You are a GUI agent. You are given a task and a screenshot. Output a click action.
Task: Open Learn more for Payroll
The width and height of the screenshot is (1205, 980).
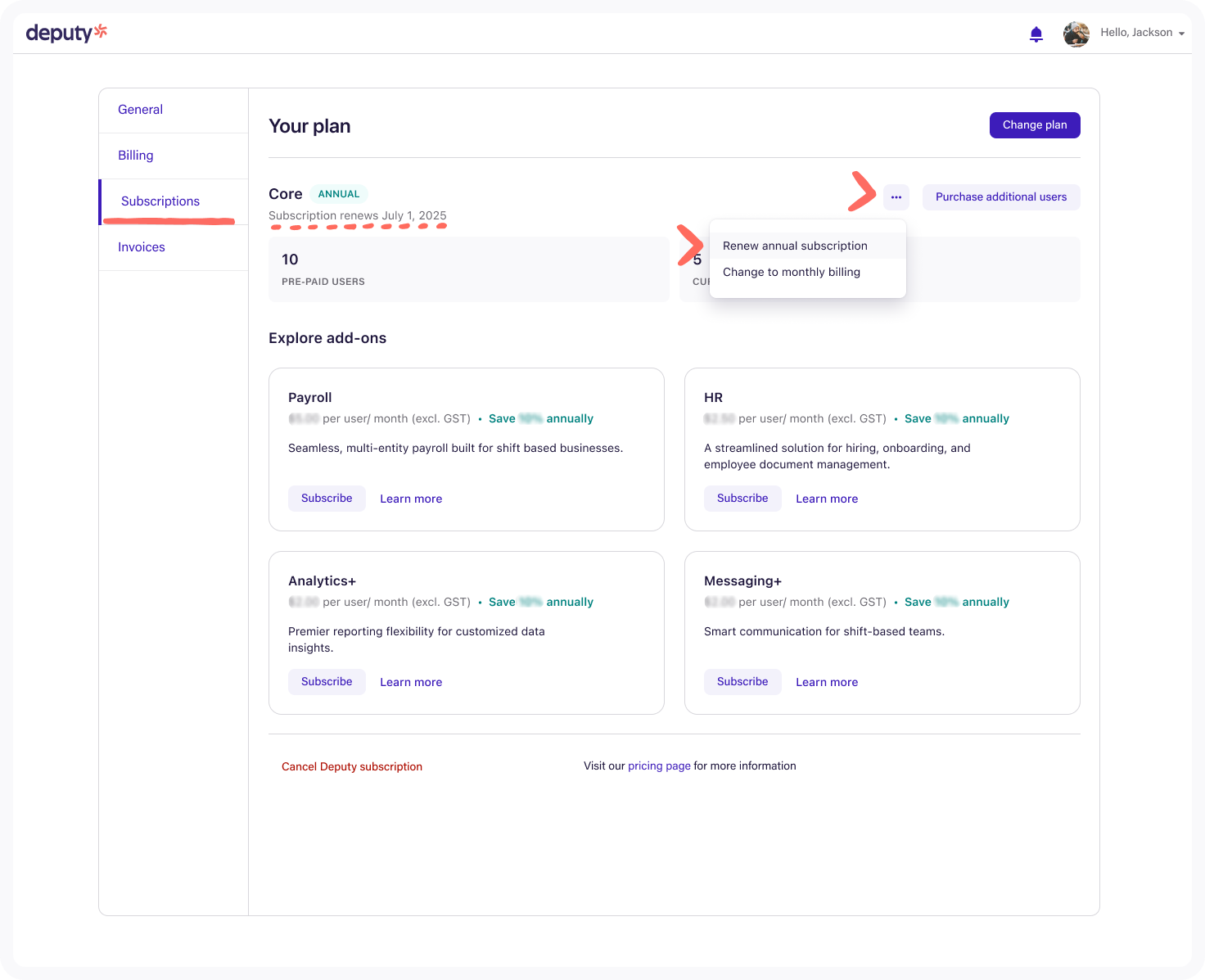[411, 499]
